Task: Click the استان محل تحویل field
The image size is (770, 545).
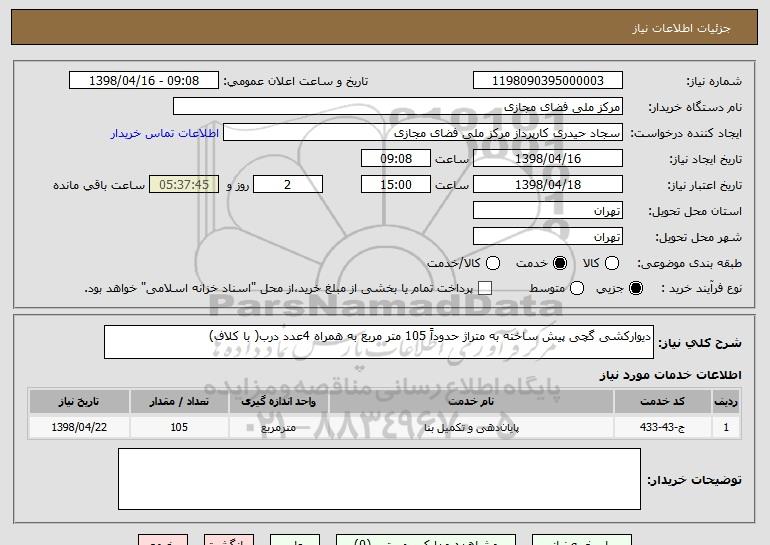Action: (x=548, y=211)
